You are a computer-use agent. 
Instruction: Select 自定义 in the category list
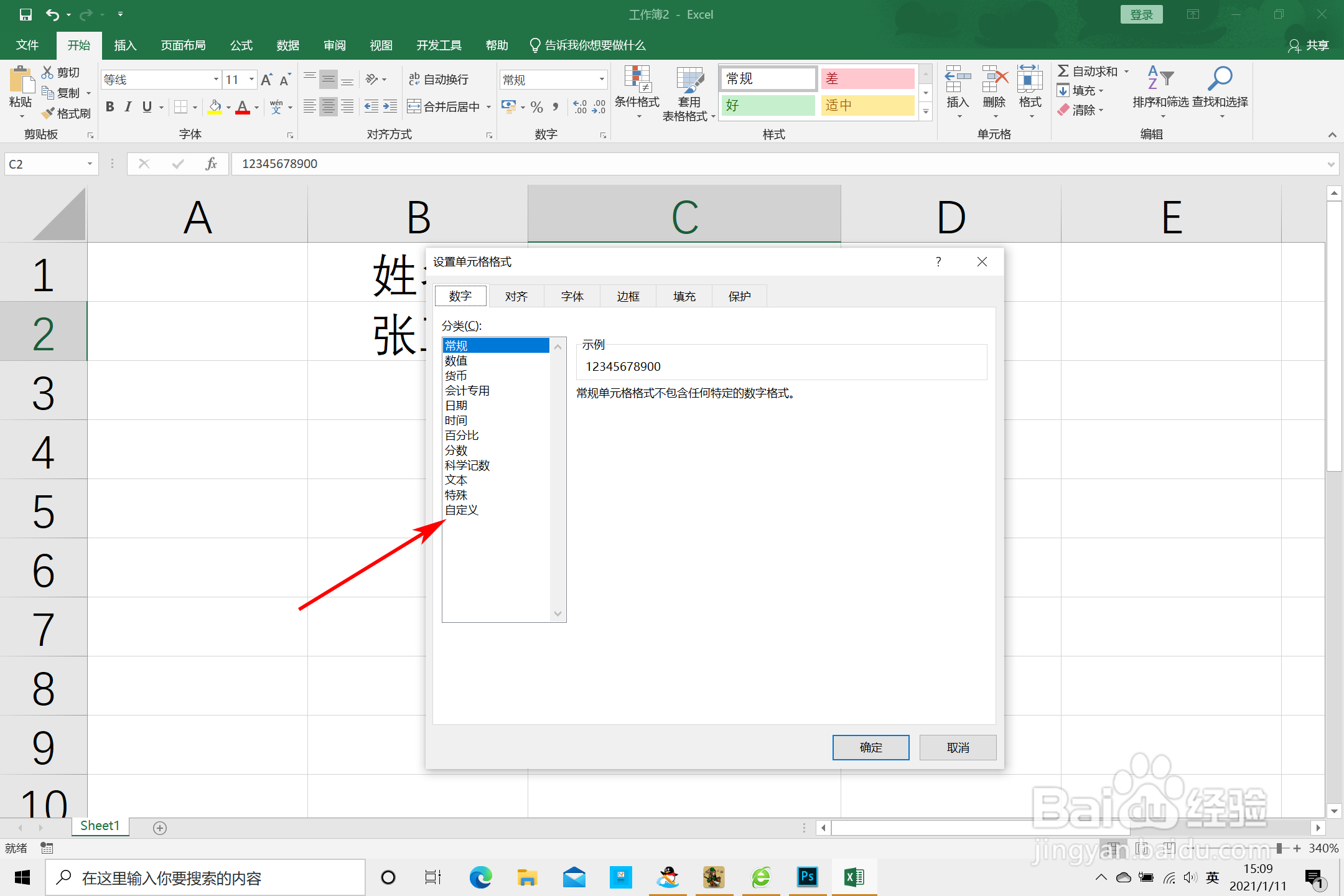pyautogui.click(x=462, y=510)
